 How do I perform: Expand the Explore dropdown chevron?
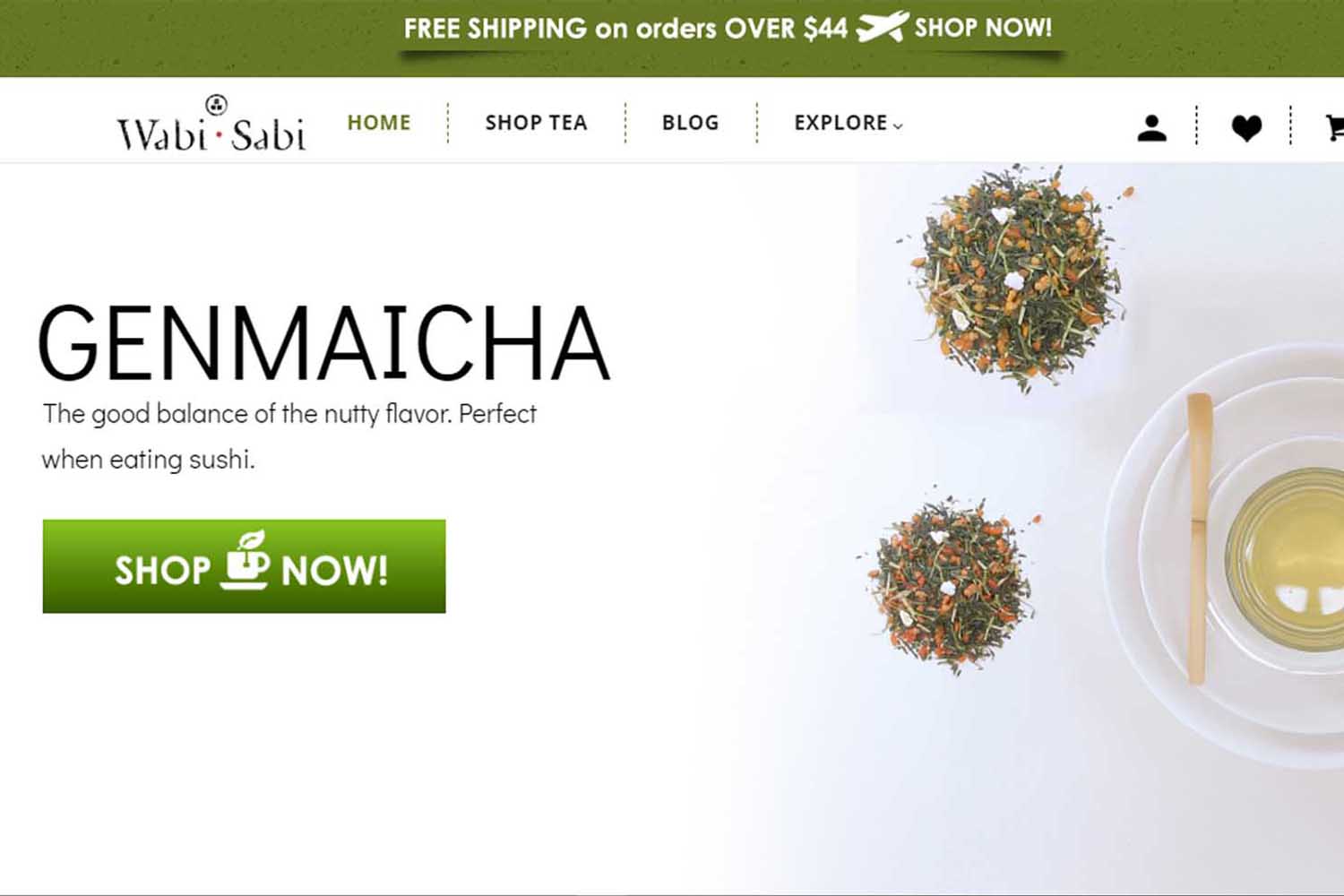point(898,126)
